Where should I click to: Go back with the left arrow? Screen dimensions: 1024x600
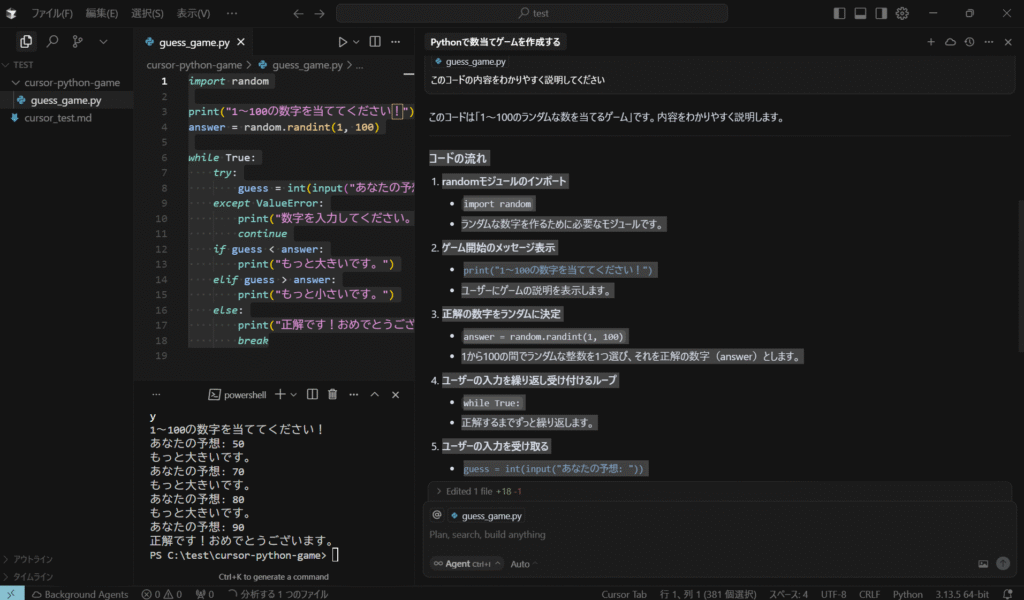[x=298, y=13]
